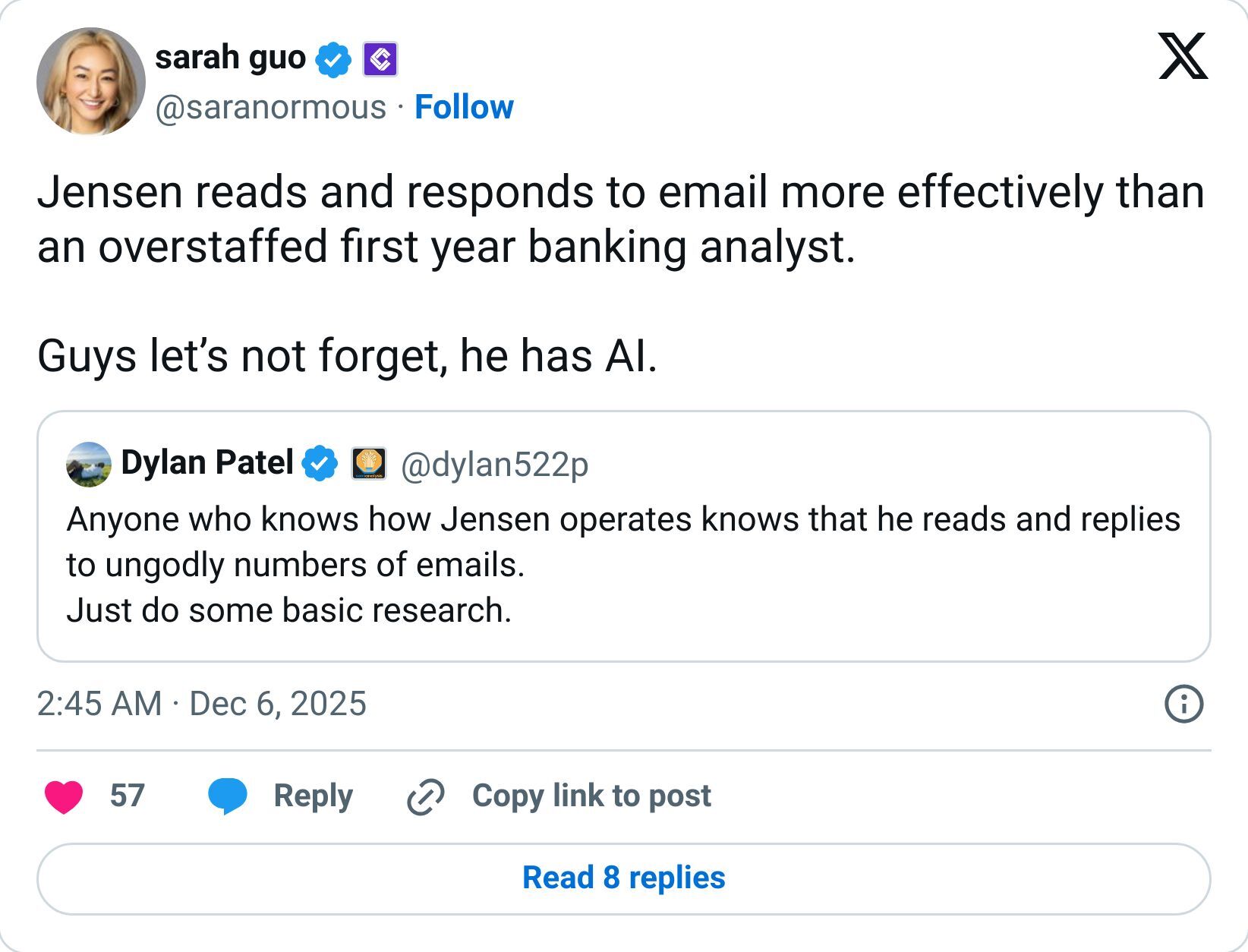The width and height of the screenshot is (1248, 952).
Task: Expand the thread via Read 8 replies
Action: point(624,877)
